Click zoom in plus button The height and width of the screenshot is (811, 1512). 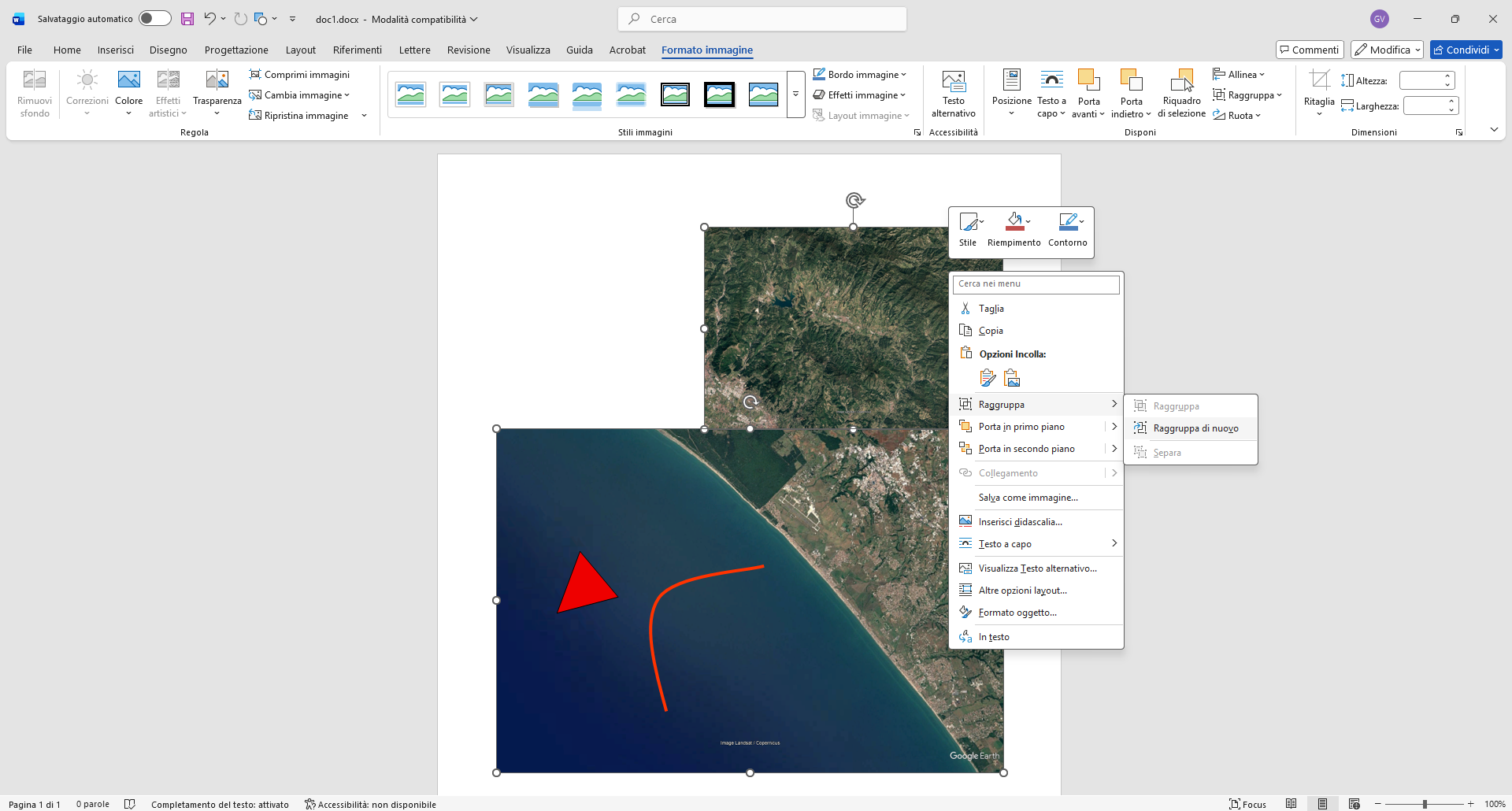[x=1470, y=804]
